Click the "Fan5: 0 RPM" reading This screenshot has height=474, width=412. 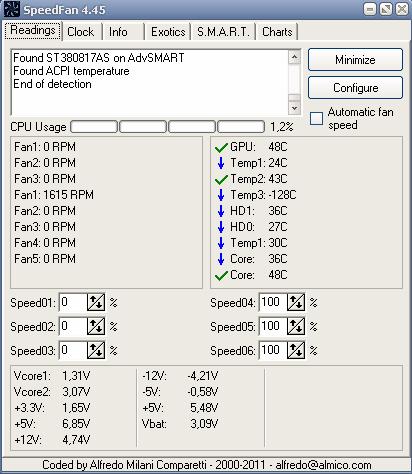[x=45, y=259]
